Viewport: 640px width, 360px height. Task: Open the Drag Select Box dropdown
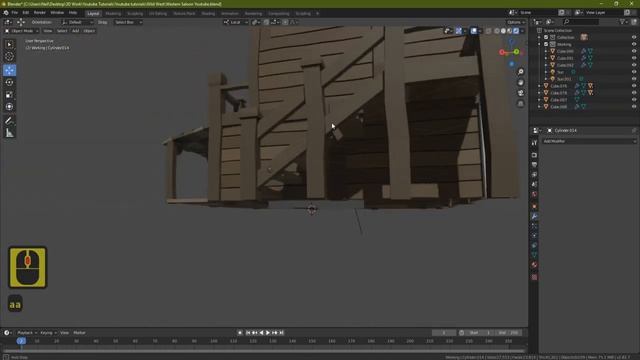(x=128, y=22)
